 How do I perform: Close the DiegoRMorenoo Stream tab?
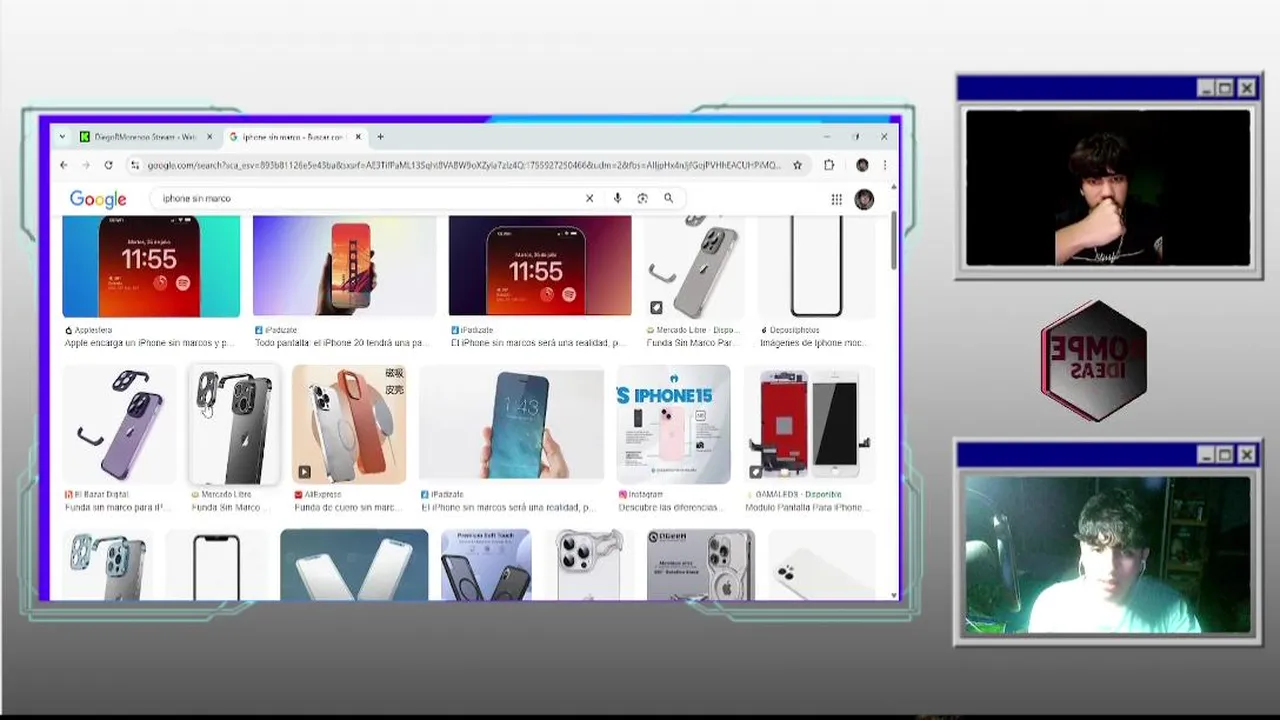point(209,137)
